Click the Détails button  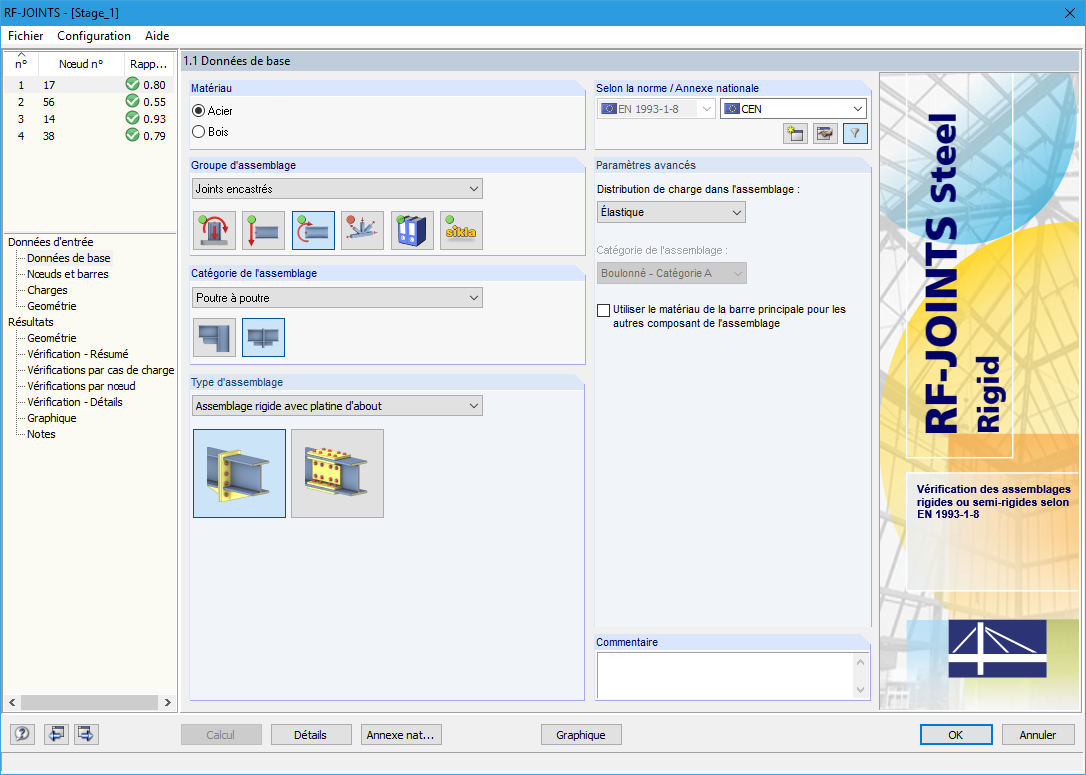click(x=310, y=735)
